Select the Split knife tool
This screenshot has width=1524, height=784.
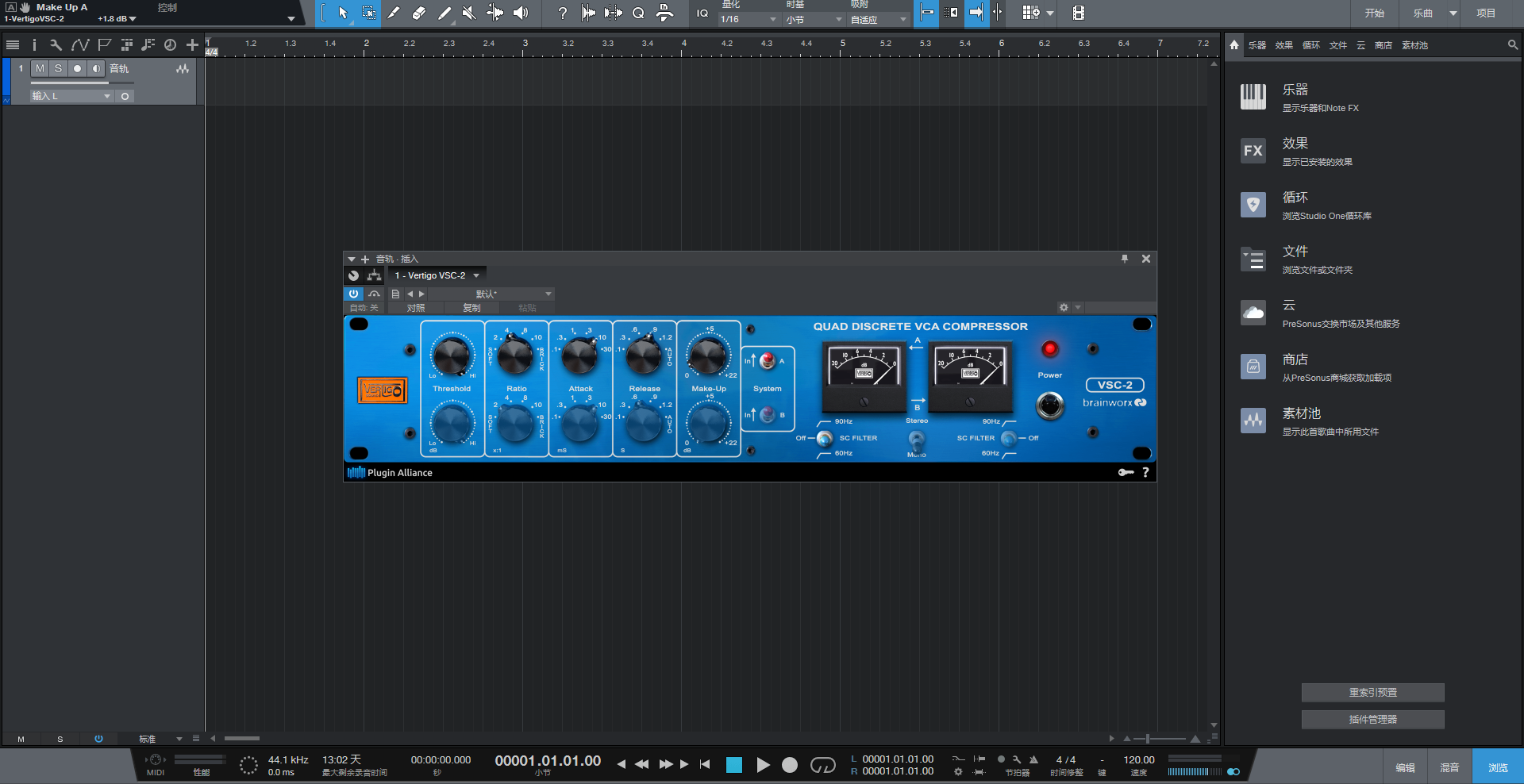(x=394, y=13)
